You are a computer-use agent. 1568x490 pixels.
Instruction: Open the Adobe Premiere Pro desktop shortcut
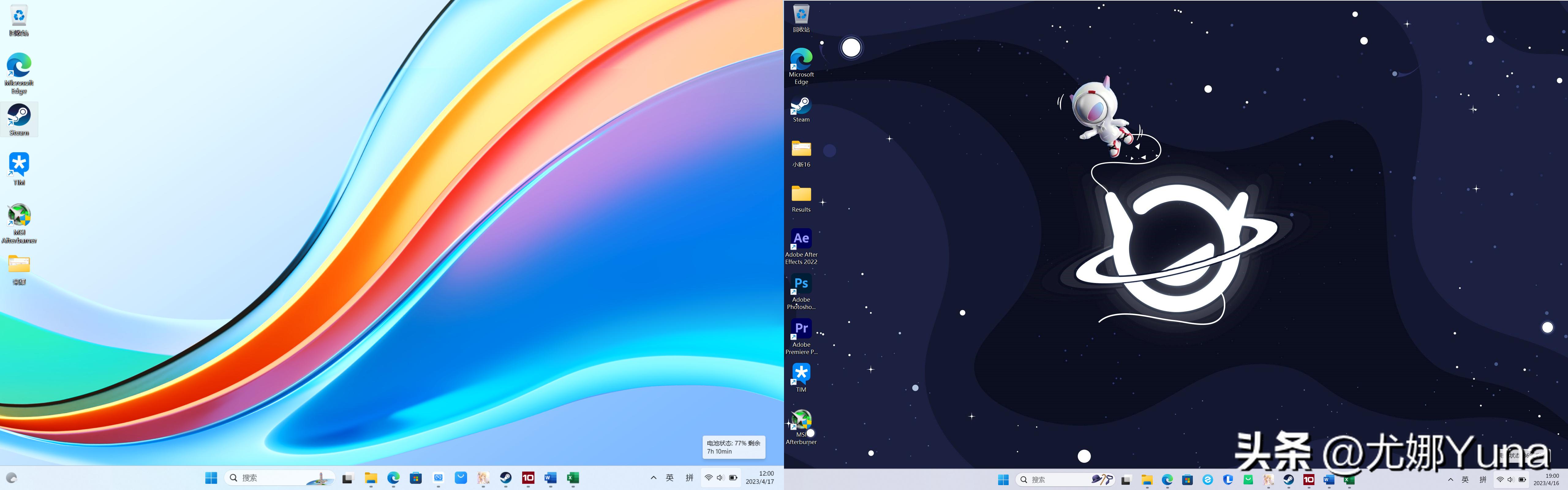[x=801, y=329]
